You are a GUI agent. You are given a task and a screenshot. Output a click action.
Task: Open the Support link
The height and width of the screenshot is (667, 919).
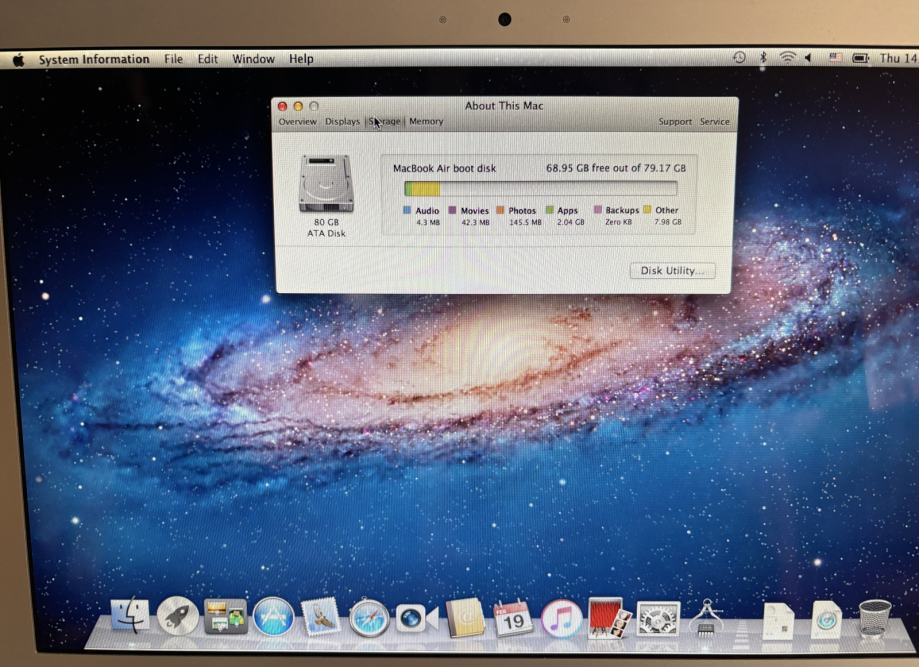[675, 121]
